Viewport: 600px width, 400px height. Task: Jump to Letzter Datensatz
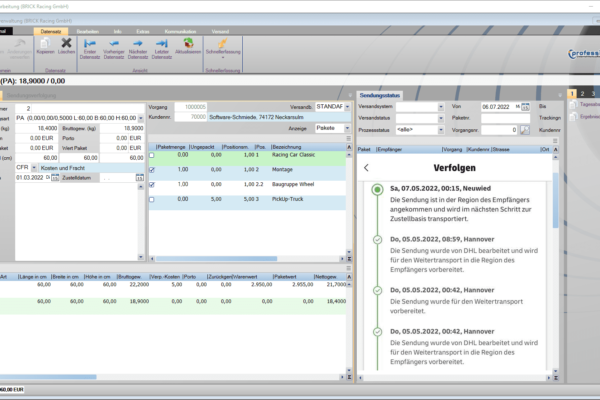pyautogui.click(x=162, y=46)
